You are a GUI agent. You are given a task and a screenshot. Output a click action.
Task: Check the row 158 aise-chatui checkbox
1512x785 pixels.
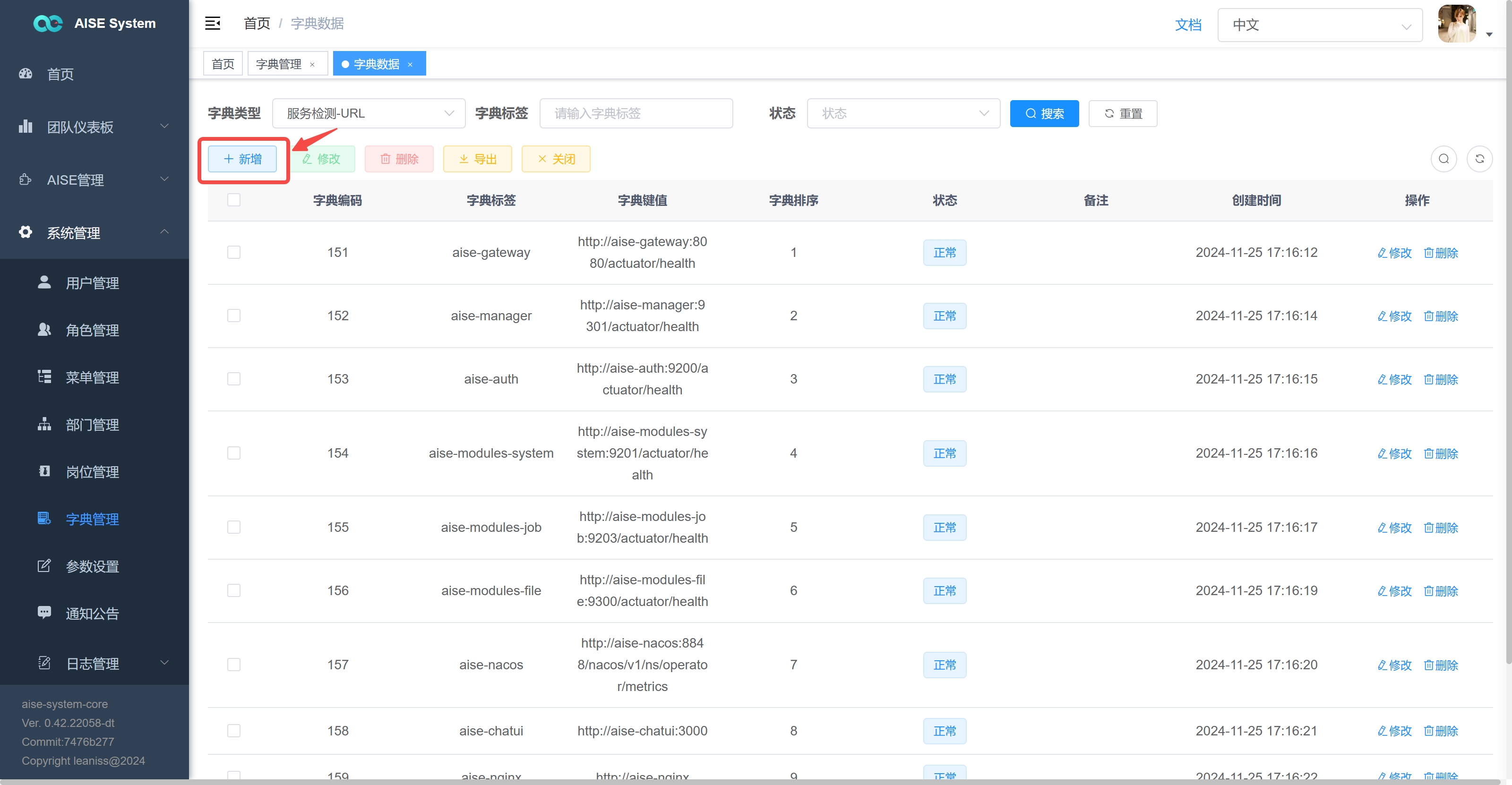[x=233, y=730]
